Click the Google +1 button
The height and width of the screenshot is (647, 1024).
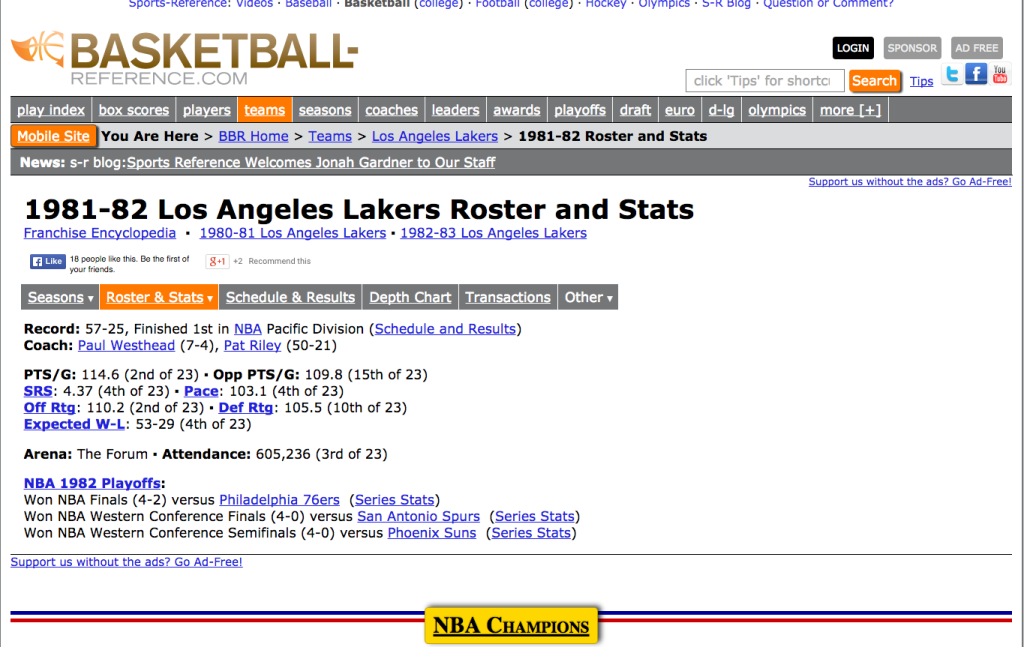217,261
